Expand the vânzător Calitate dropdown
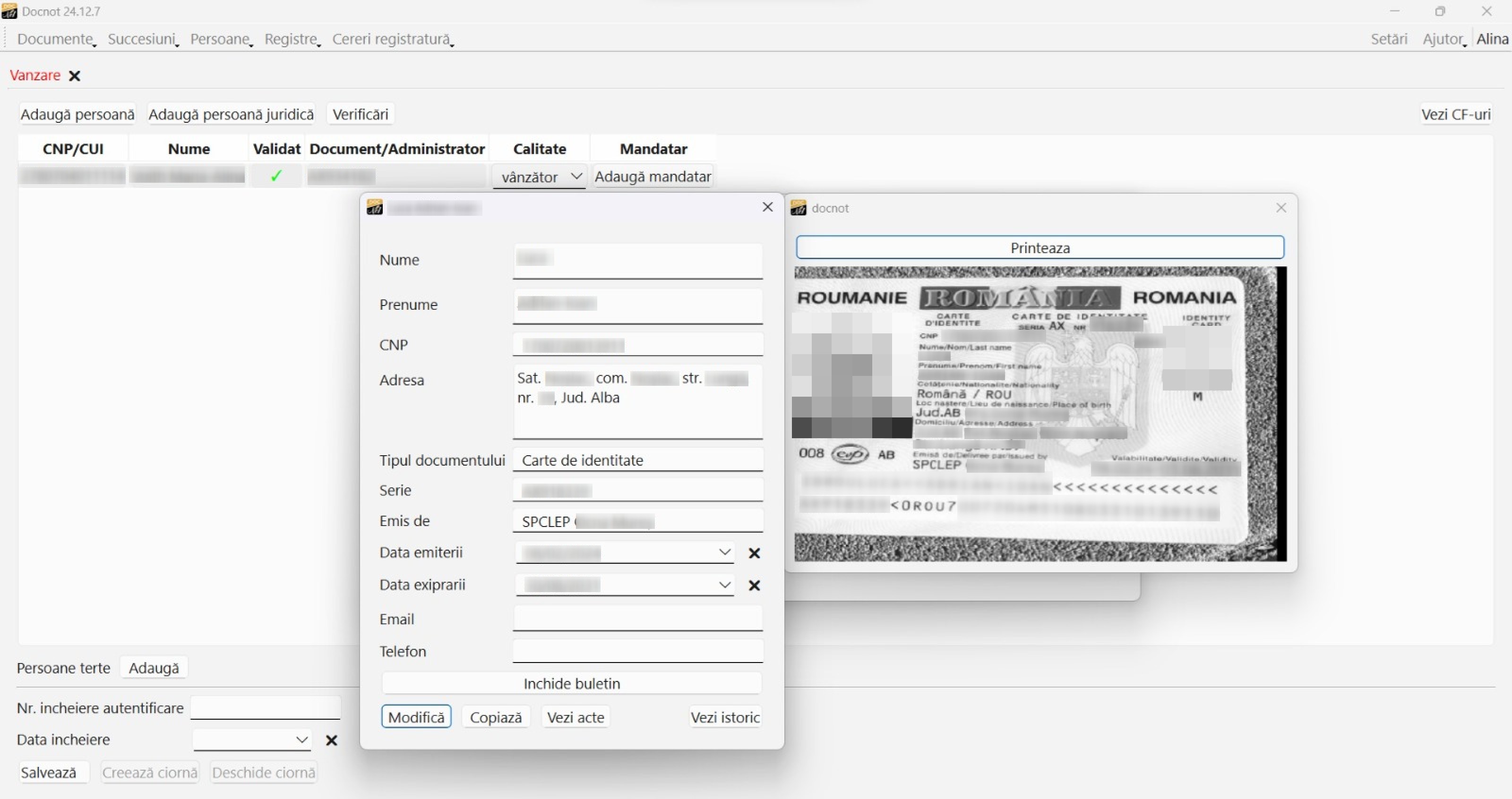Viewport: 1512px width, 799px height. tap(576, 177)
